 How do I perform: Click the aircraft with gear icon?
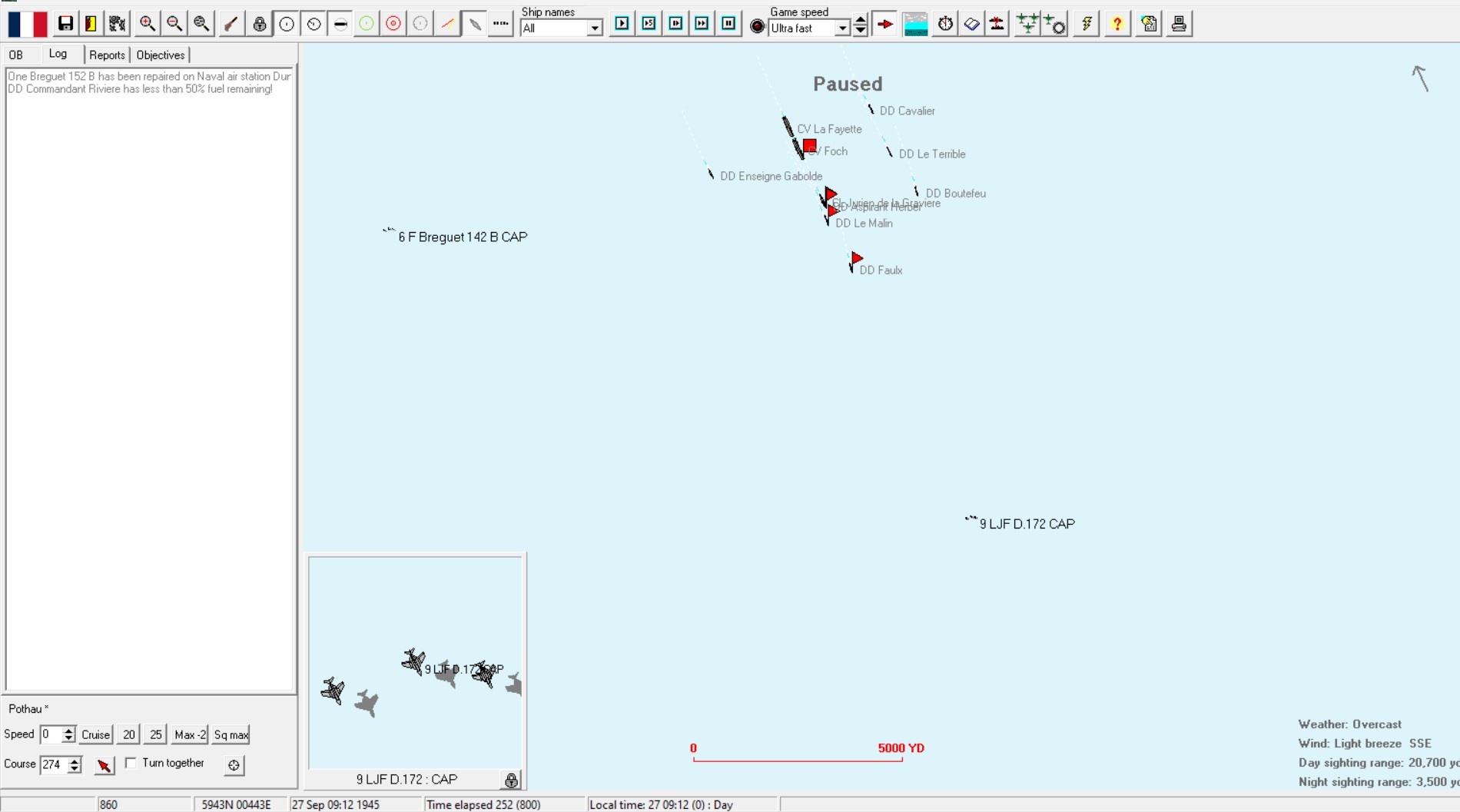point(1056,25)
